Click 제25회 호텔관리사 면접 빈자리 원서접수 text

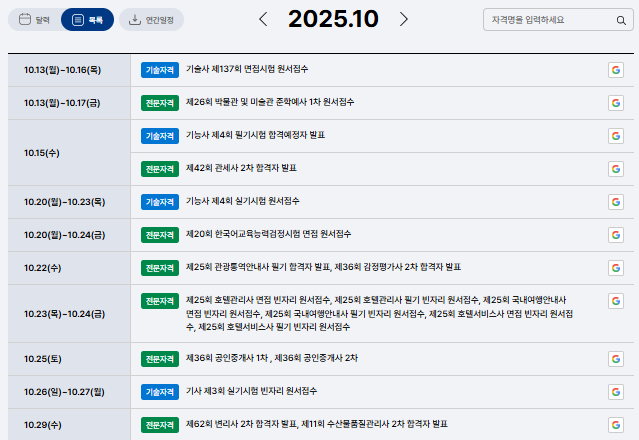tap(258, 300)
